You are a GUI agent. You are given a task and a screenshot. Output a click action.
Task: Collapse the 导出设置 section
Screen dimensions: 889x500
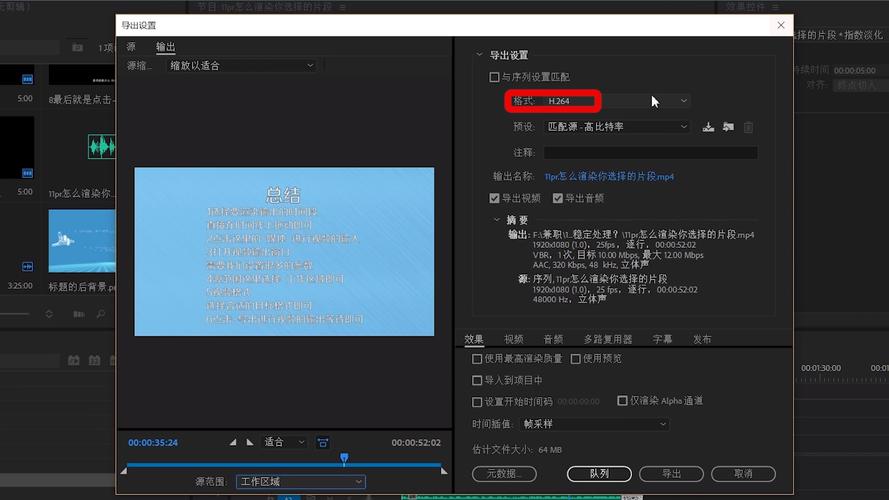pyautogui.click(x=479, y=55)
